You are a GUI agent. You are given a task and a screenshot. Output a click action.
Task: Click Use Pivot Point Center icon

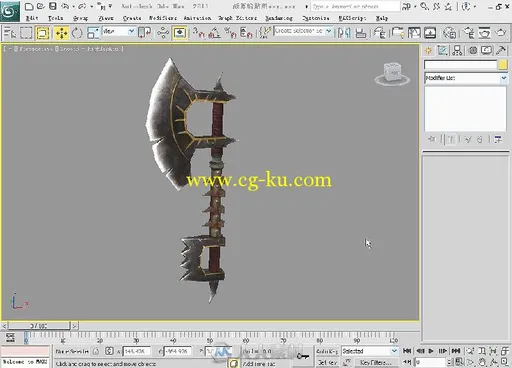144,33
